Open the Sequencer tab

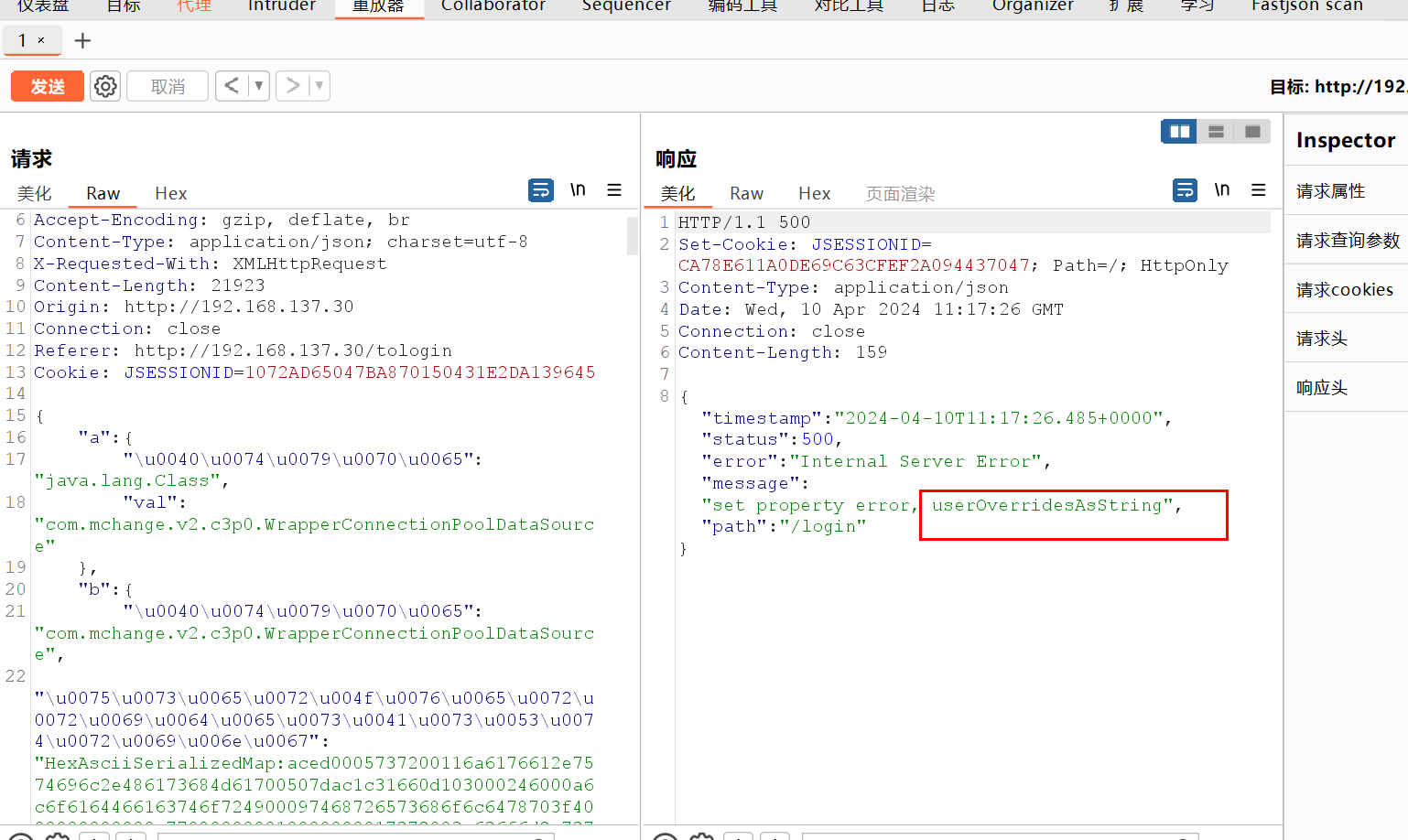point(626,5)
